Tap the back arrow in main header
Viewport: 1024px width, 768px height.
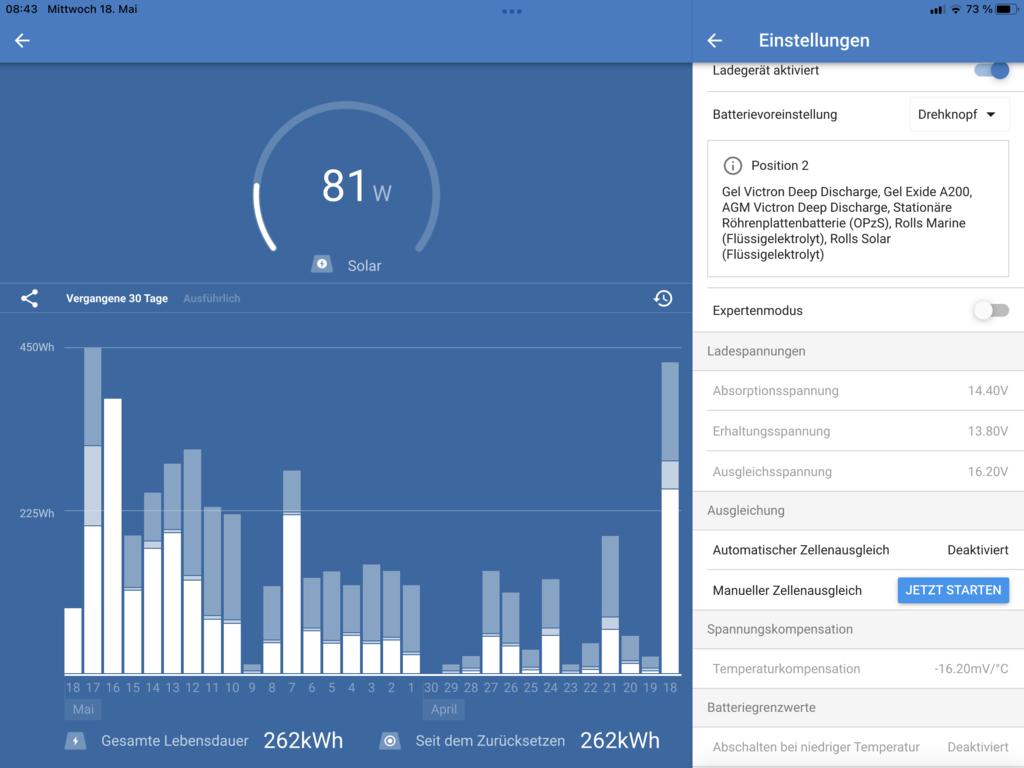pyautogui.click(x=22, y=40)
